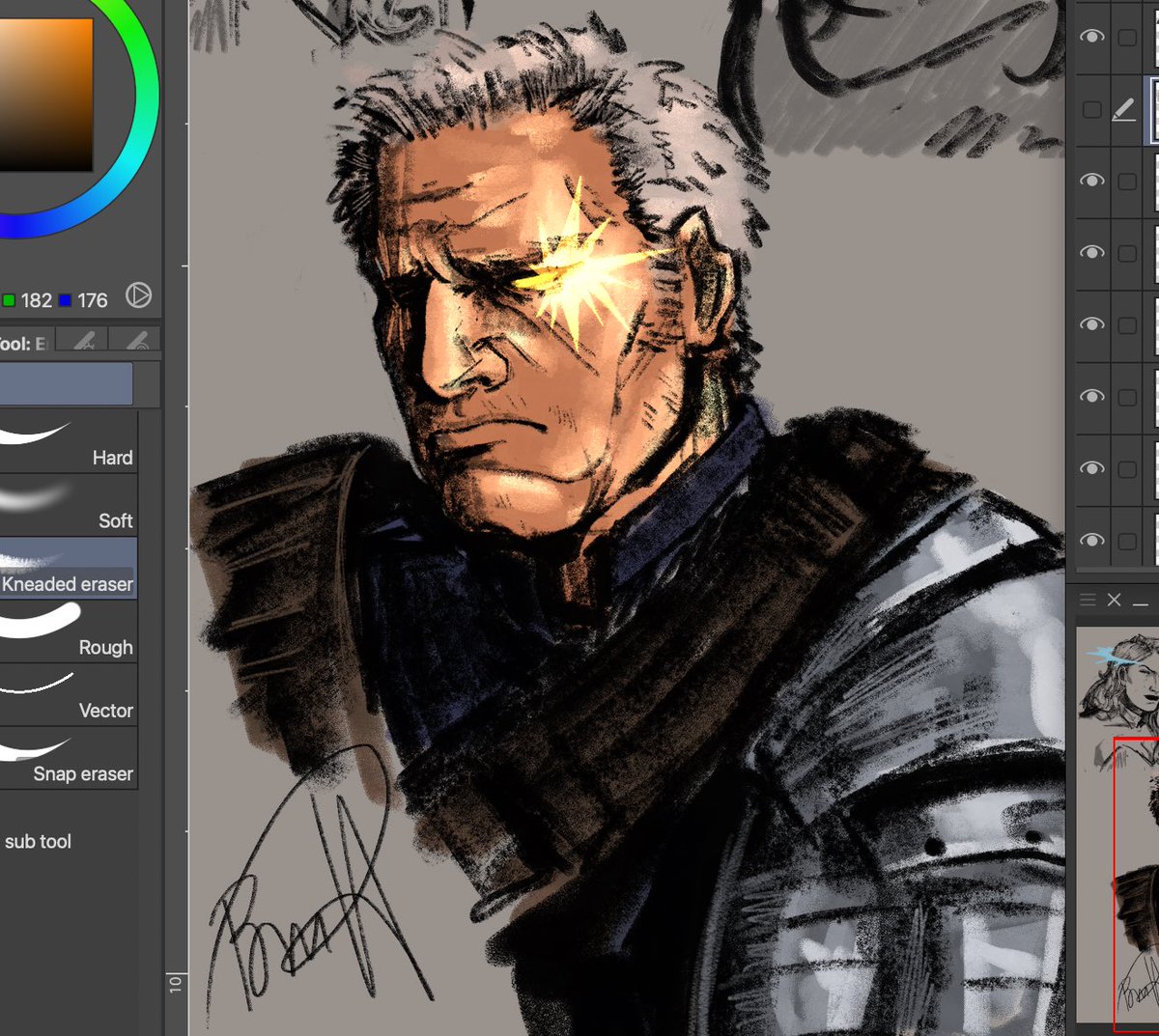
Task: Pick the Rough eraser sub tool
Action: 68,631
